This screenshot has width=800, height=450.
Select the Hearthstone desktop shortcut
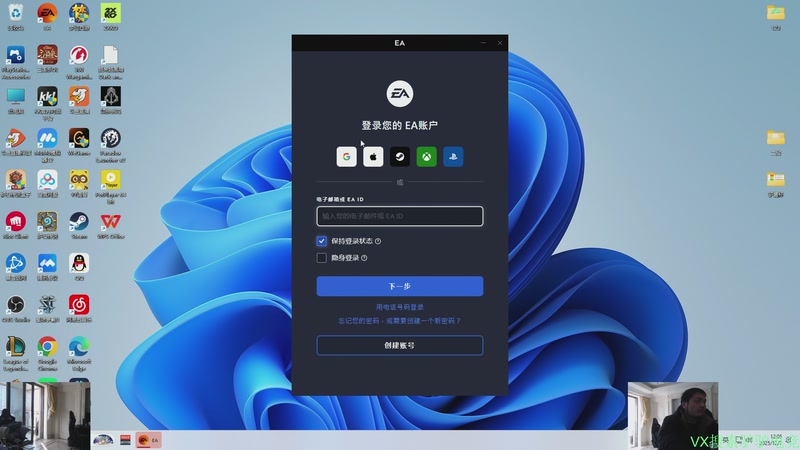pos(47,226)
